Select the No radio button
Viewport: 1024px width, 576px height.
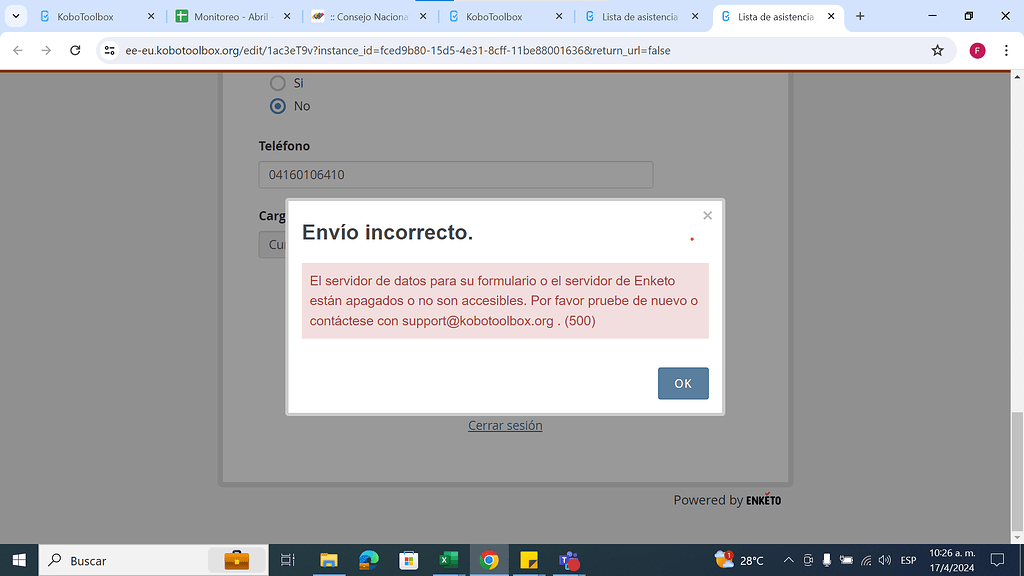[277, 106]
